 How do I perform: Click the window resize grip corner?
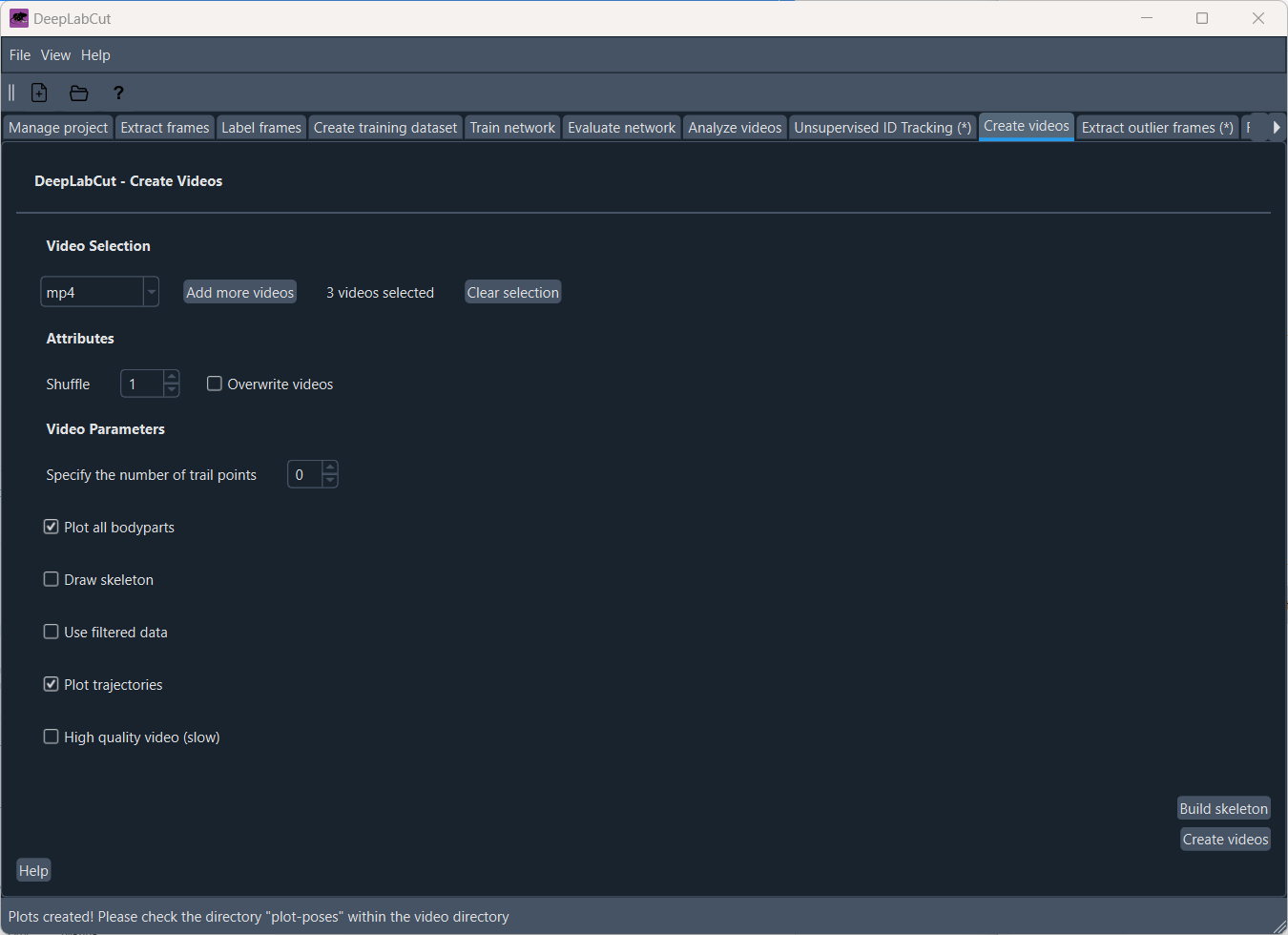[1279, 926]
